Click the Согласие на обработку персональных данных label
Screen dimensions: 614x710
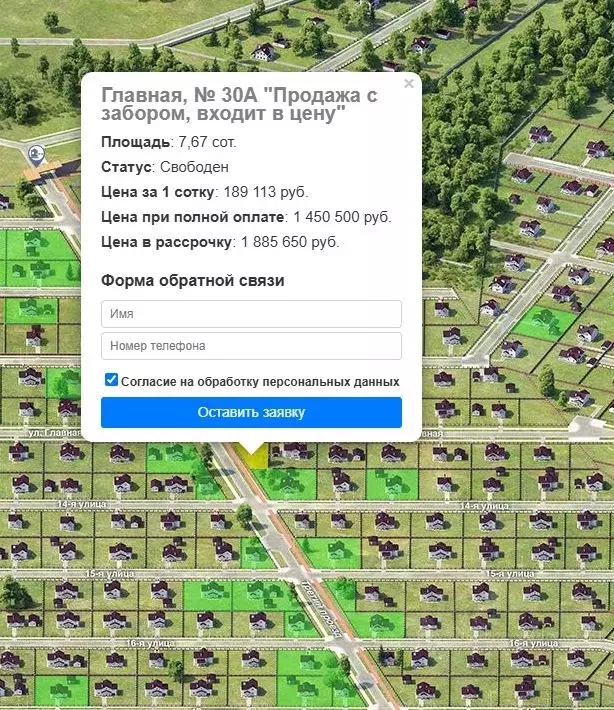click(x=260, y=382)
